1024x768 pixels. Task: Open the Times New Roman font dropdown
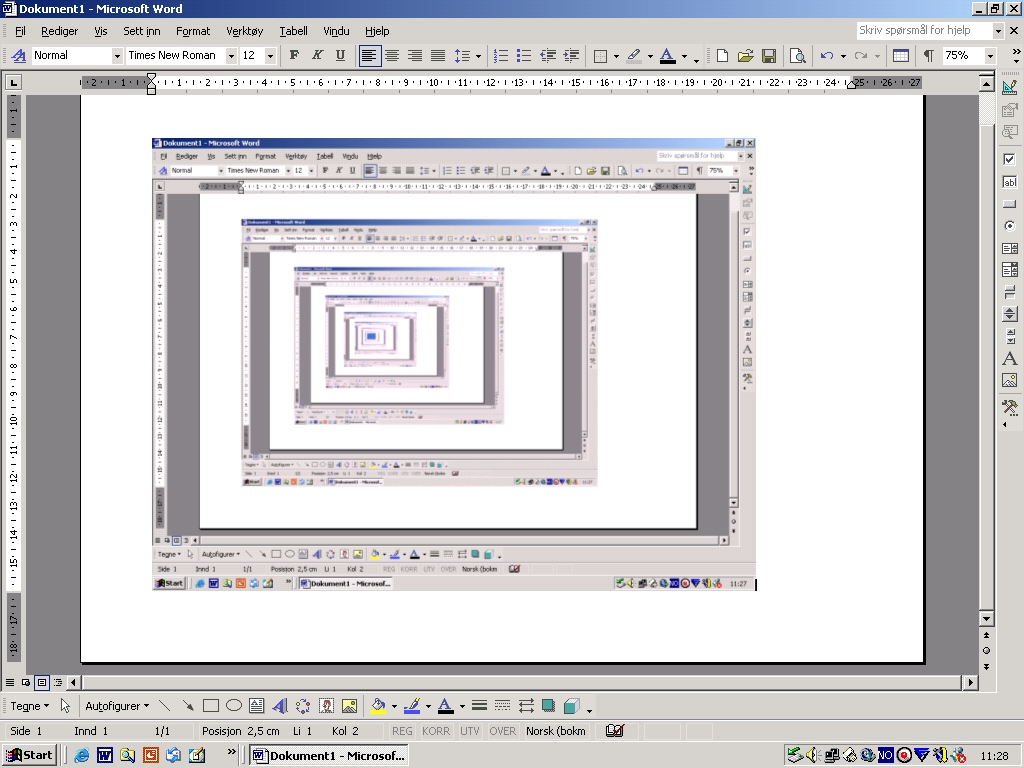tap(231, 56)
